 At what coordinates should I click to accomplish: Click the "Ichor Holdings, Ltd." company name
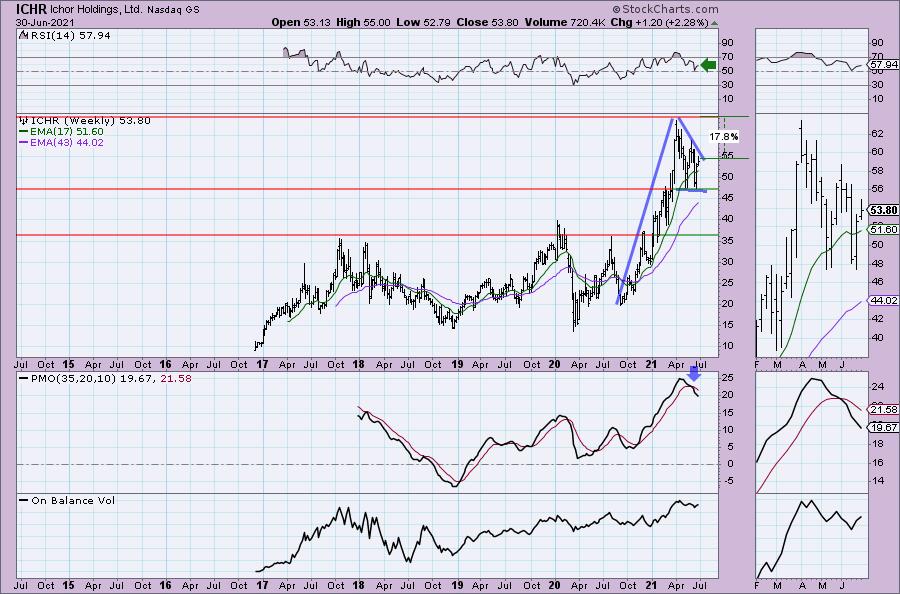[95, 9]
